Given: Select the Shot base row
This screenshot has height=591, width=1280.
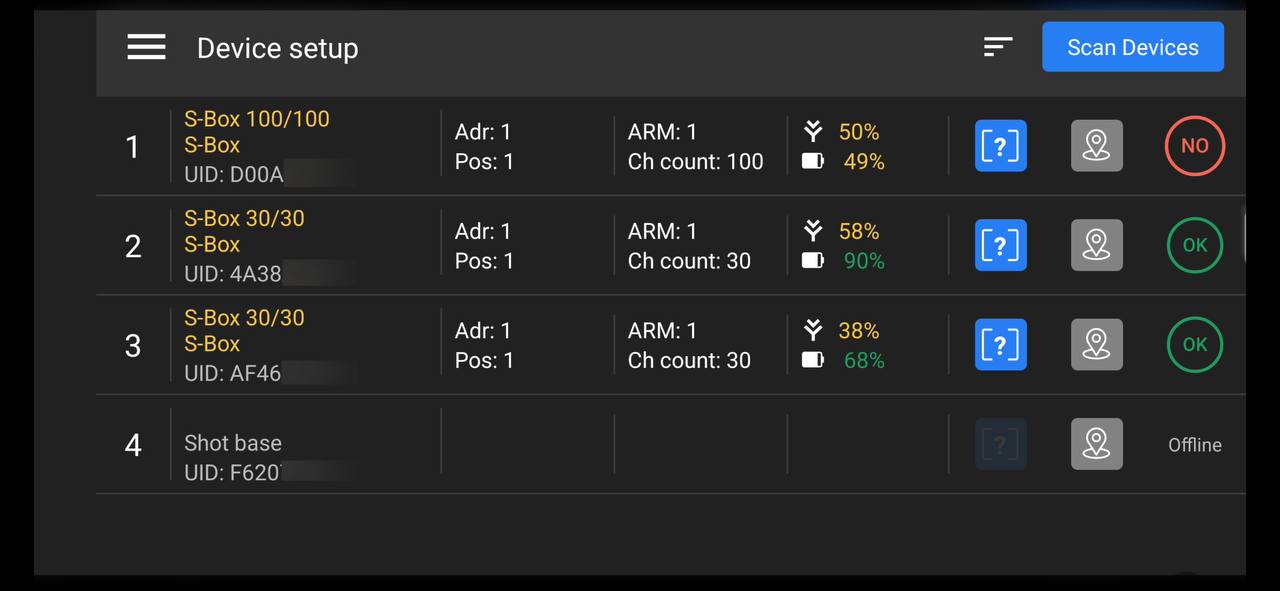Looking at the screenshot, I should (233, 444).
